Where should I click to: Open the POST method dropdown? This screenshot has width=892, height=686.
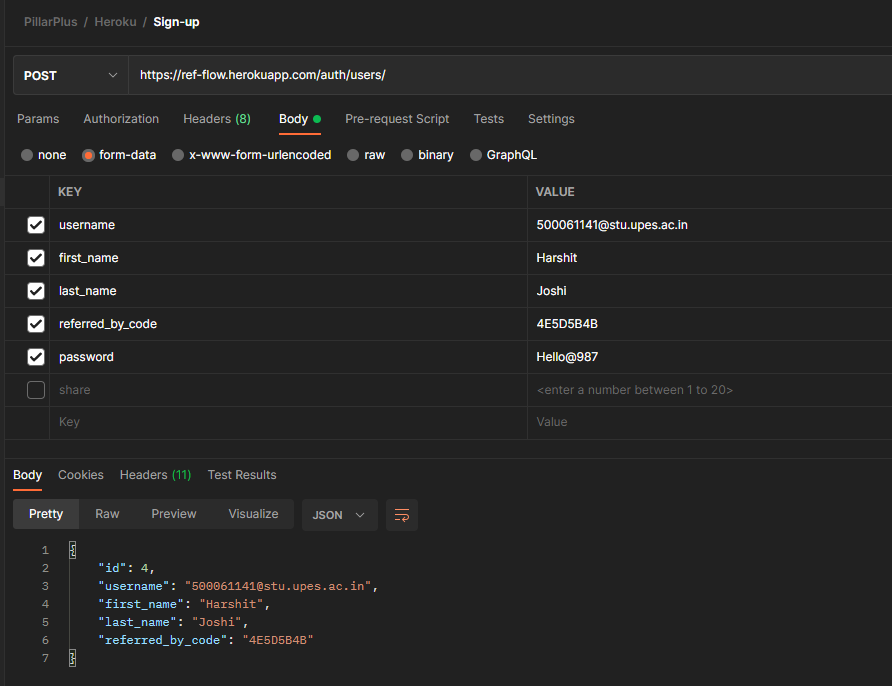[x=71, y=75]
